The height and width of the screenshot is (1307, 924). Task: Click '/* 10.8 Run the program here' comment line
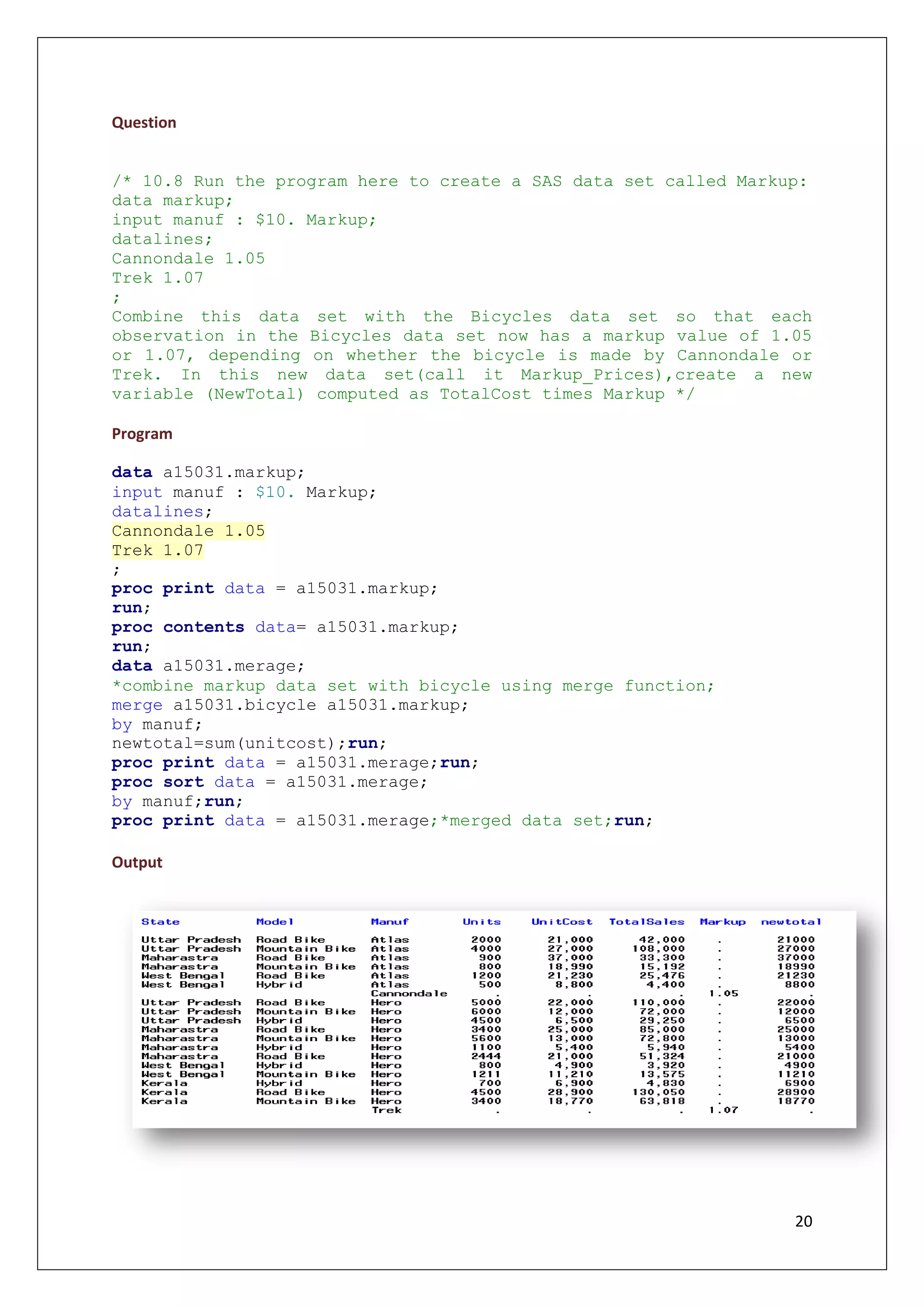coord(459,181)
